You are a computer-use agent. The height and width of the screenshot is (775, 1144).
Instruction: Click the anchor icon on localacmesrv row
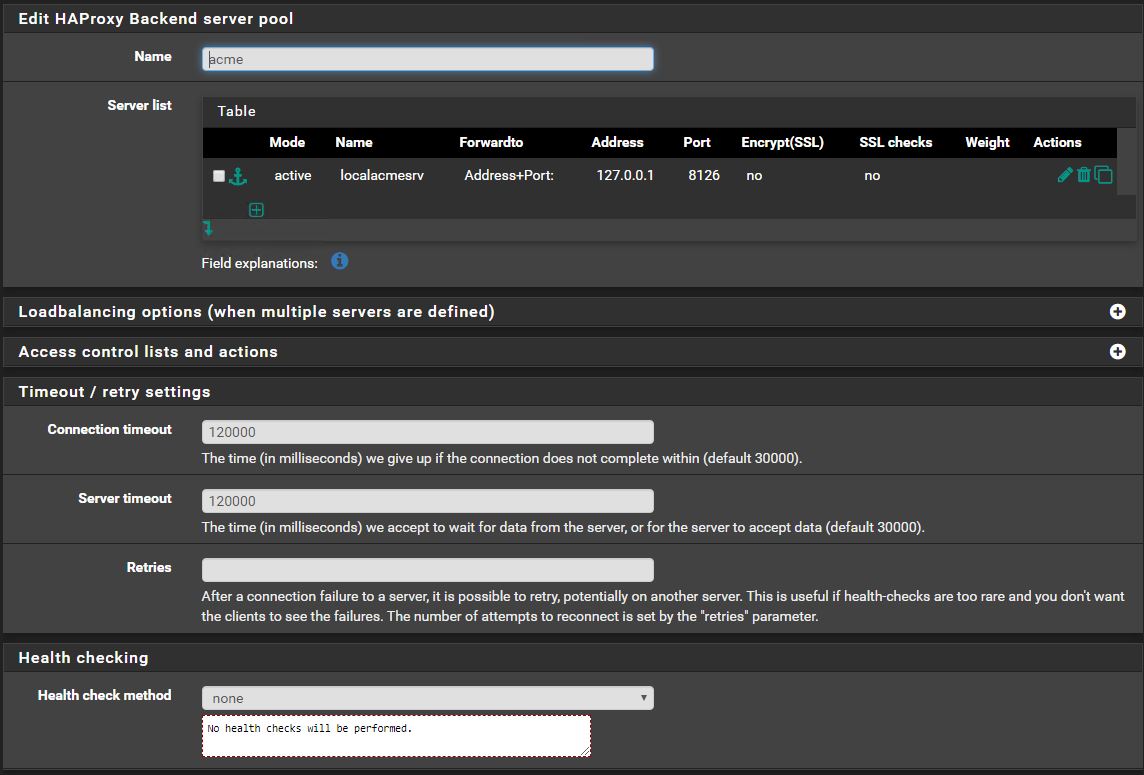pyautogui.click(x=238, y=176)
